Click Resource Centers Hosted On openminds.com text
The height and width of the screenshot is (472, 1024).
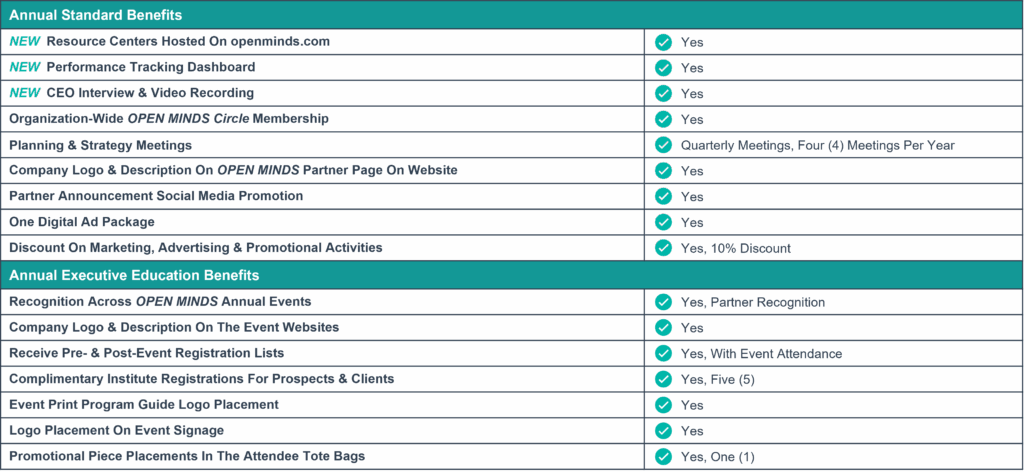pos(188,42)
